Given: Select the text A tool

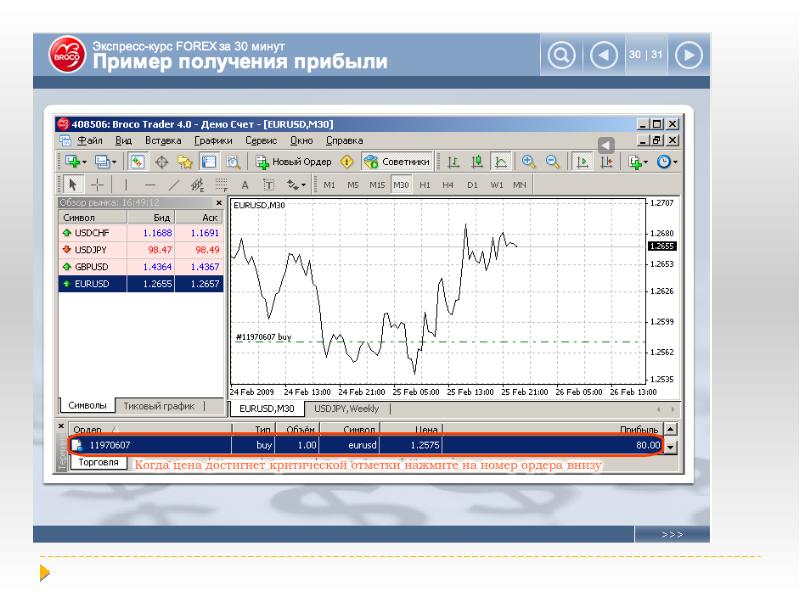Looking at the screenshot, I should [245, 185].
